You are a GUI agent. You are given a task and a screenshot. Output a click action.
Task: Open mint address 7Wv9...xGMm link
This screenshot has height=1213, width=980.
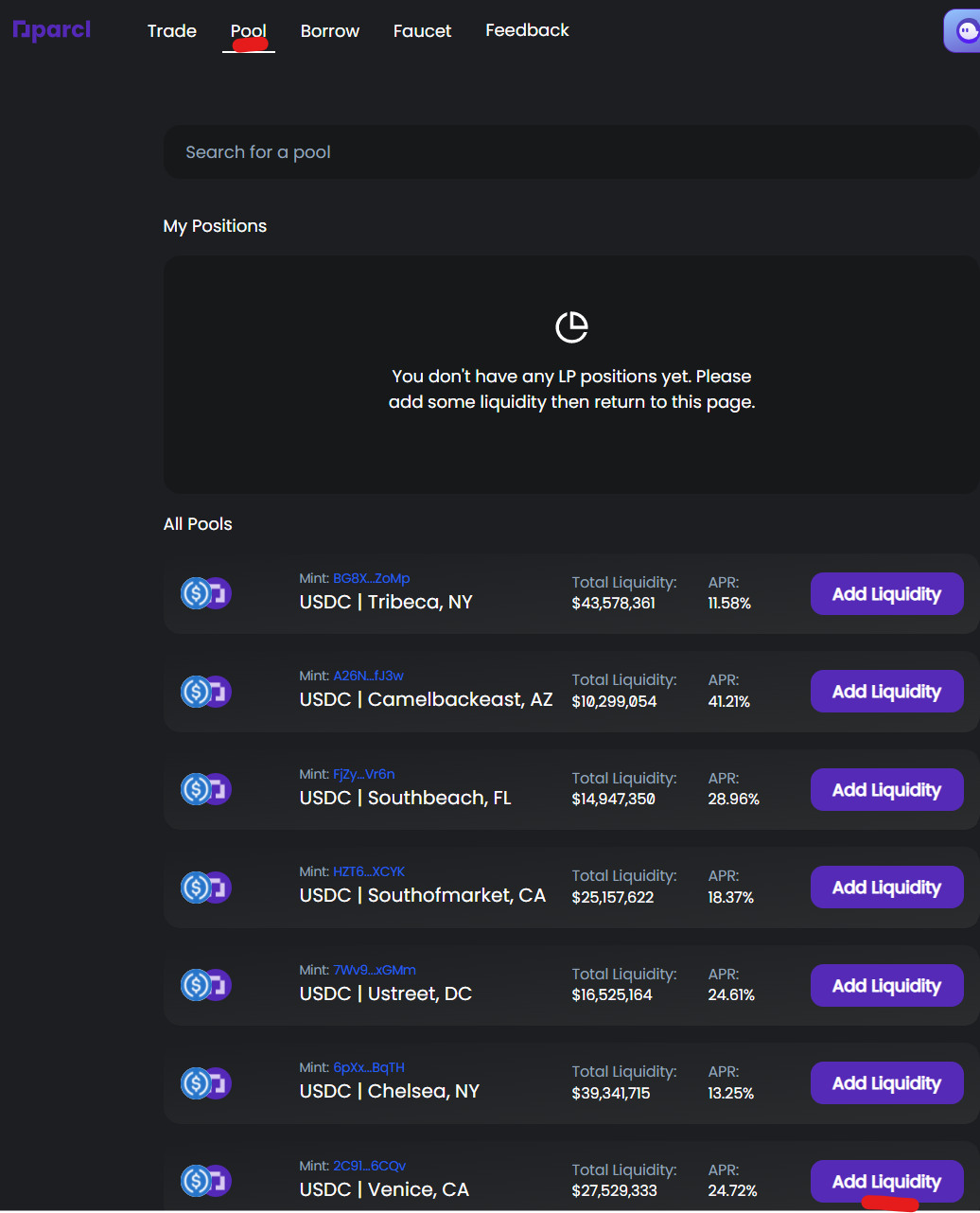click(x=375, y=970)
